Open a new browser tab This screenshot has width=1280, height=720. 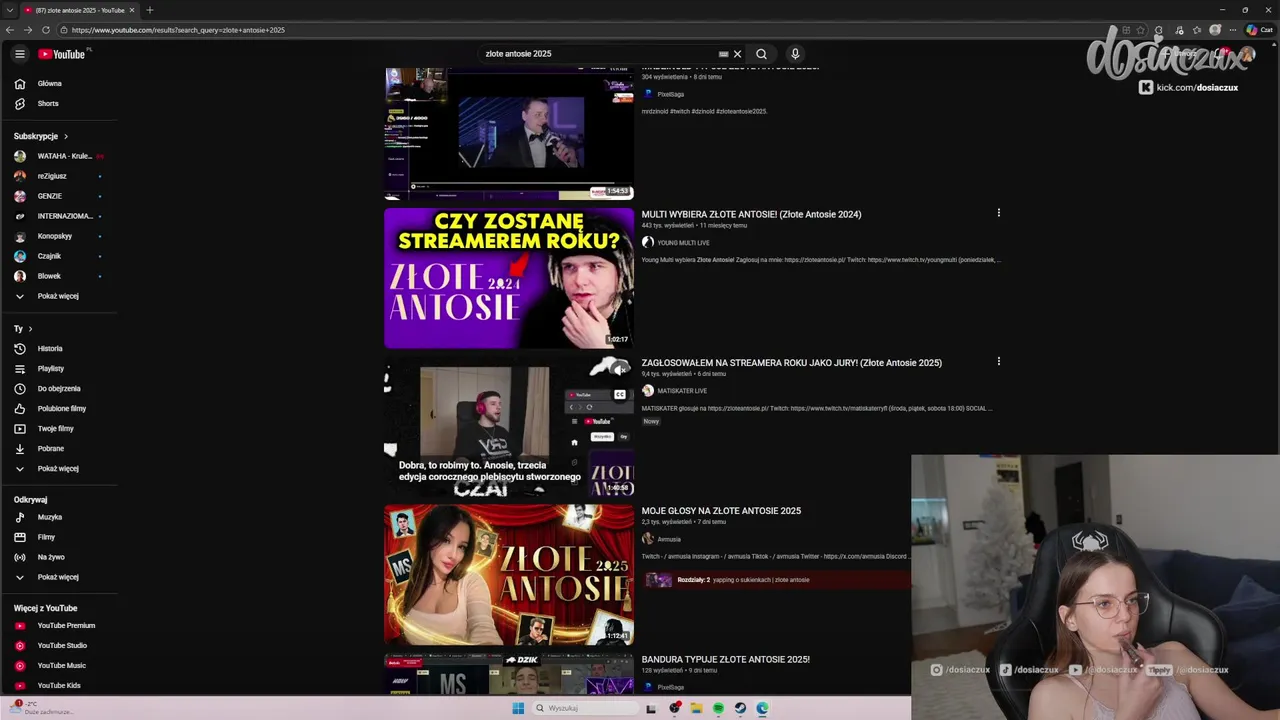point(150,10)
